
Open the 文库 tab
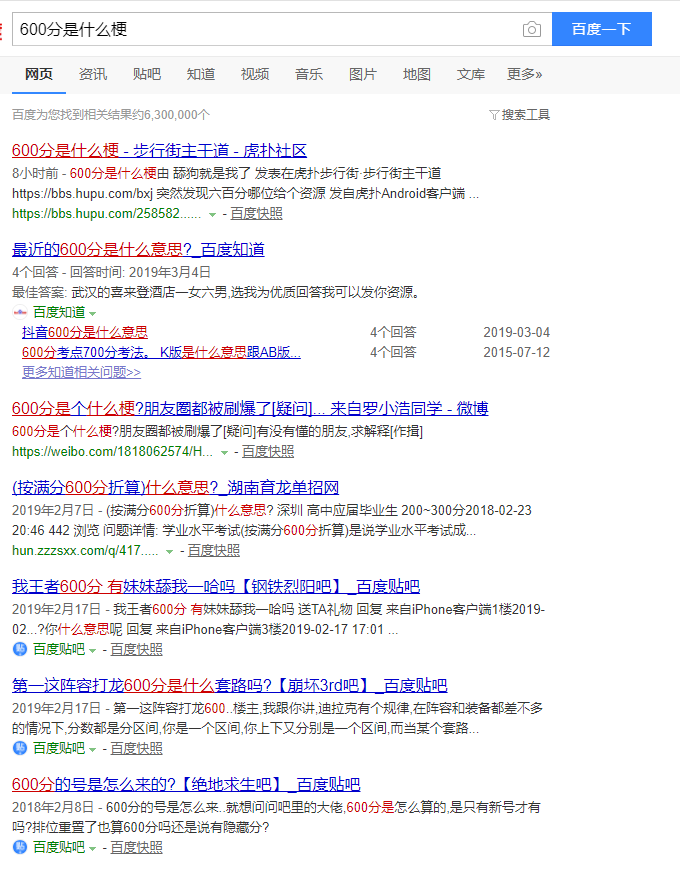click(471, 74)
